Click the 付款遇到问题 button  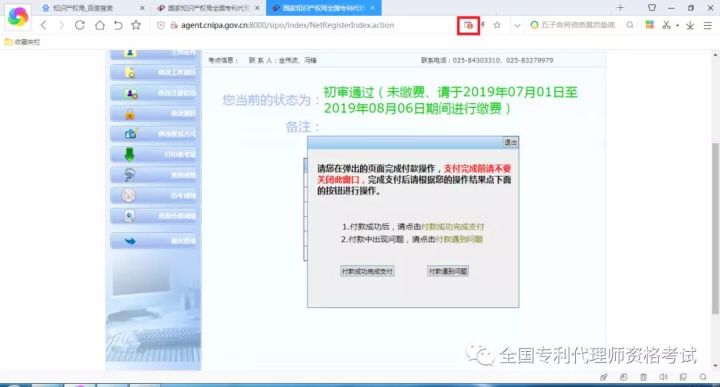point(448,271)
